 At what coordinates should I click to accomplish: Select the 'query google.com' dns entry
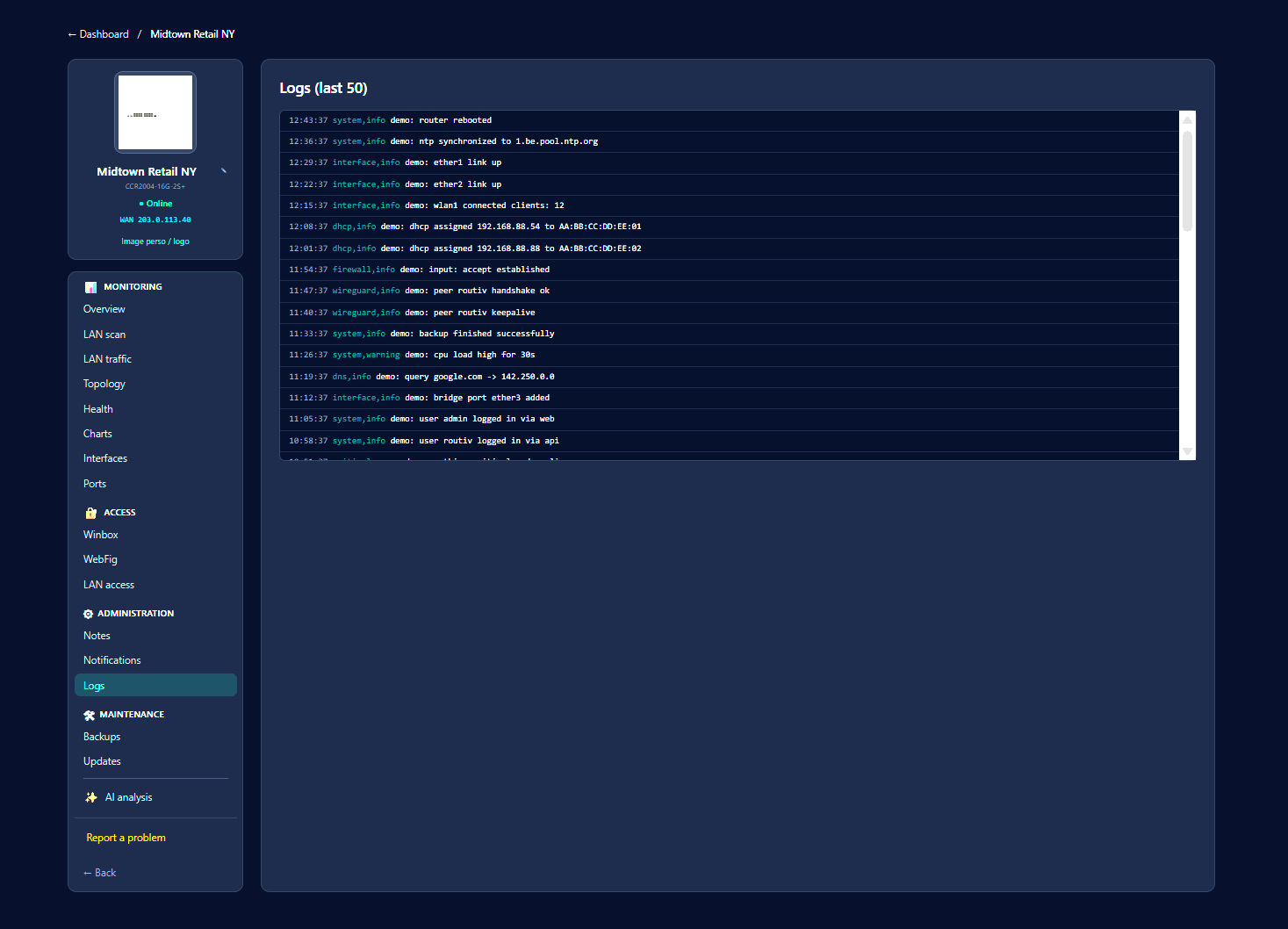pyautogui.click(x=730, y=377)
